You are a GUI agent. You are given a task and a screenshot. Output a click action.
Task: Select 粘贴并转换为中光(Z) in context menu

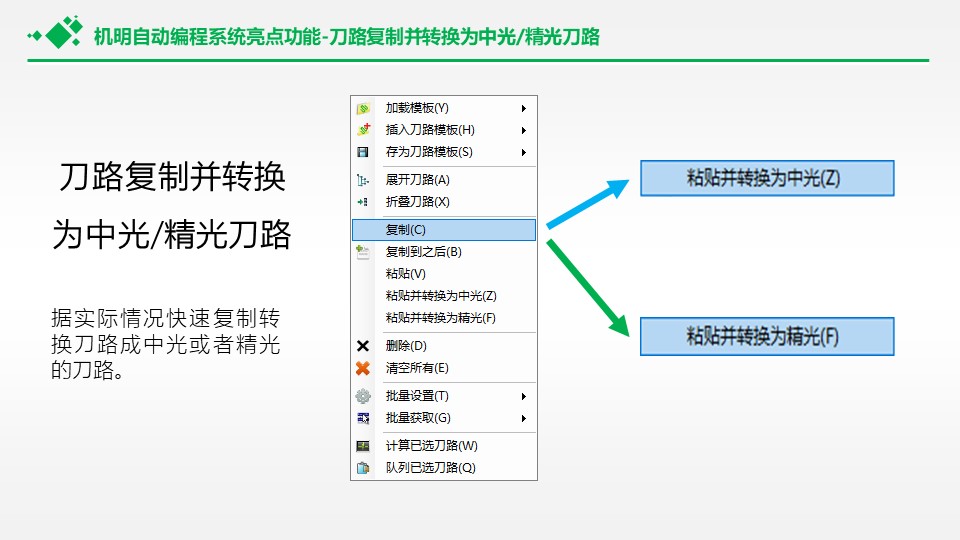point(444,296)
